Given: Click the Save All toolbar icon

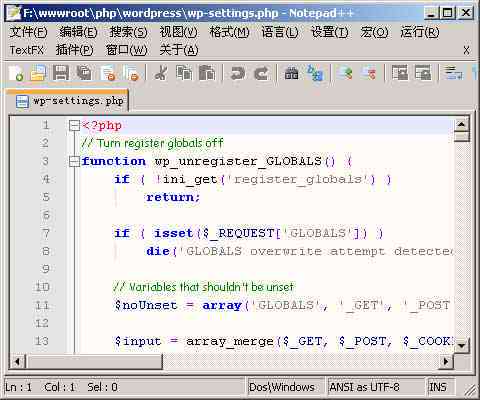Looking at the screenshot, I should tap(84, 73).
